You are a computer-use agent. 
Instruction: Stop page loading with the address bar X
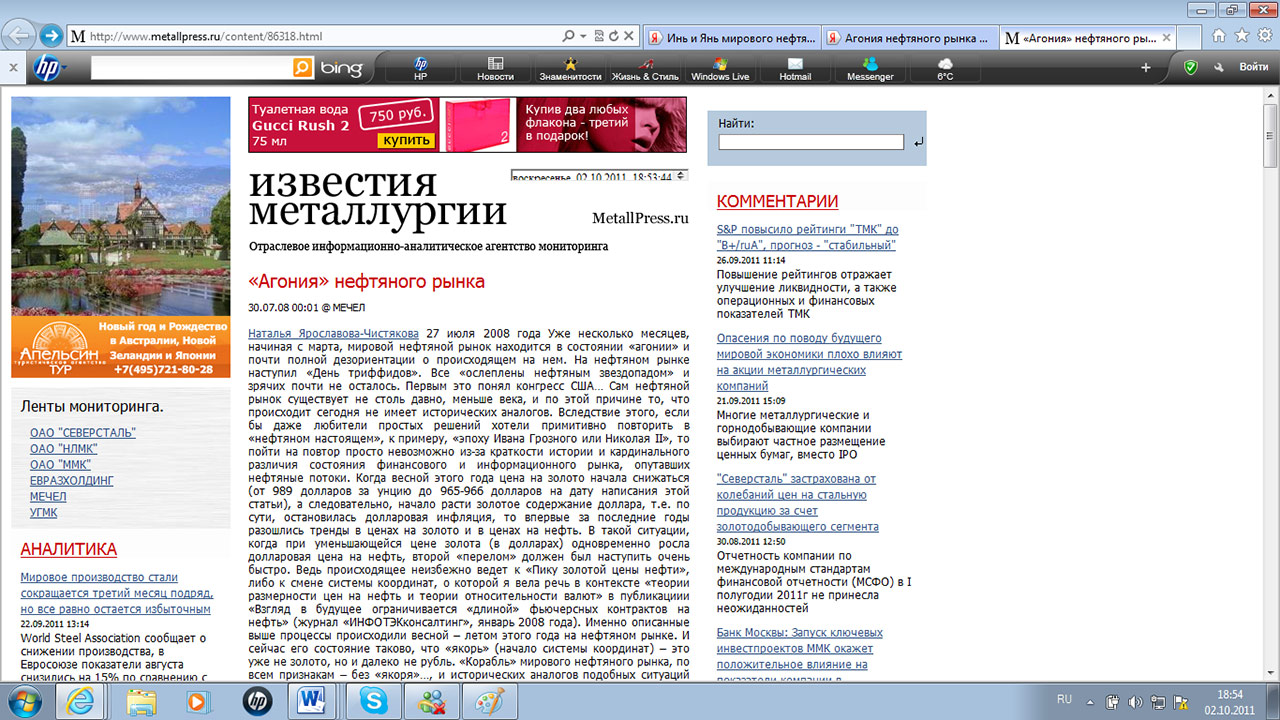[x=627, y=37]
